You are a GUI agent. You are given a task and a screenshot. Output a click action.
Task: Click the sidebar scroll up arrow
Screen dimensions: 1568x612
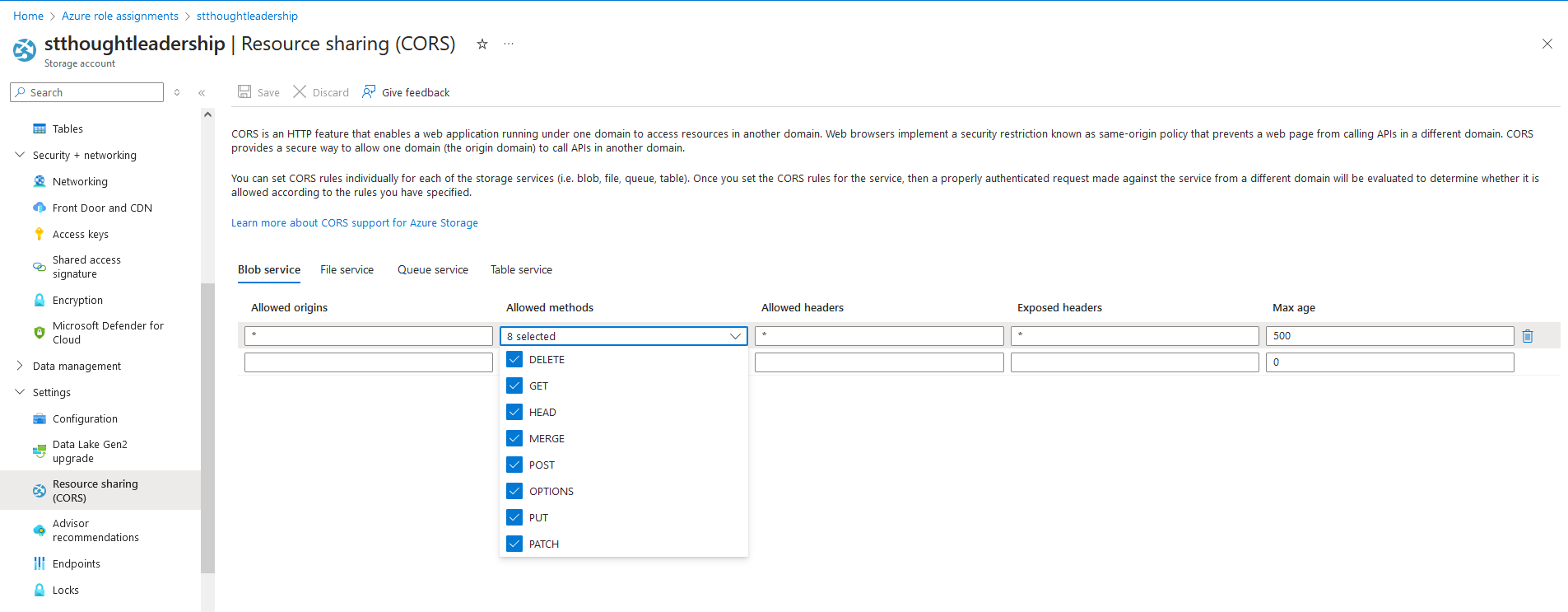tap(207, 114)
